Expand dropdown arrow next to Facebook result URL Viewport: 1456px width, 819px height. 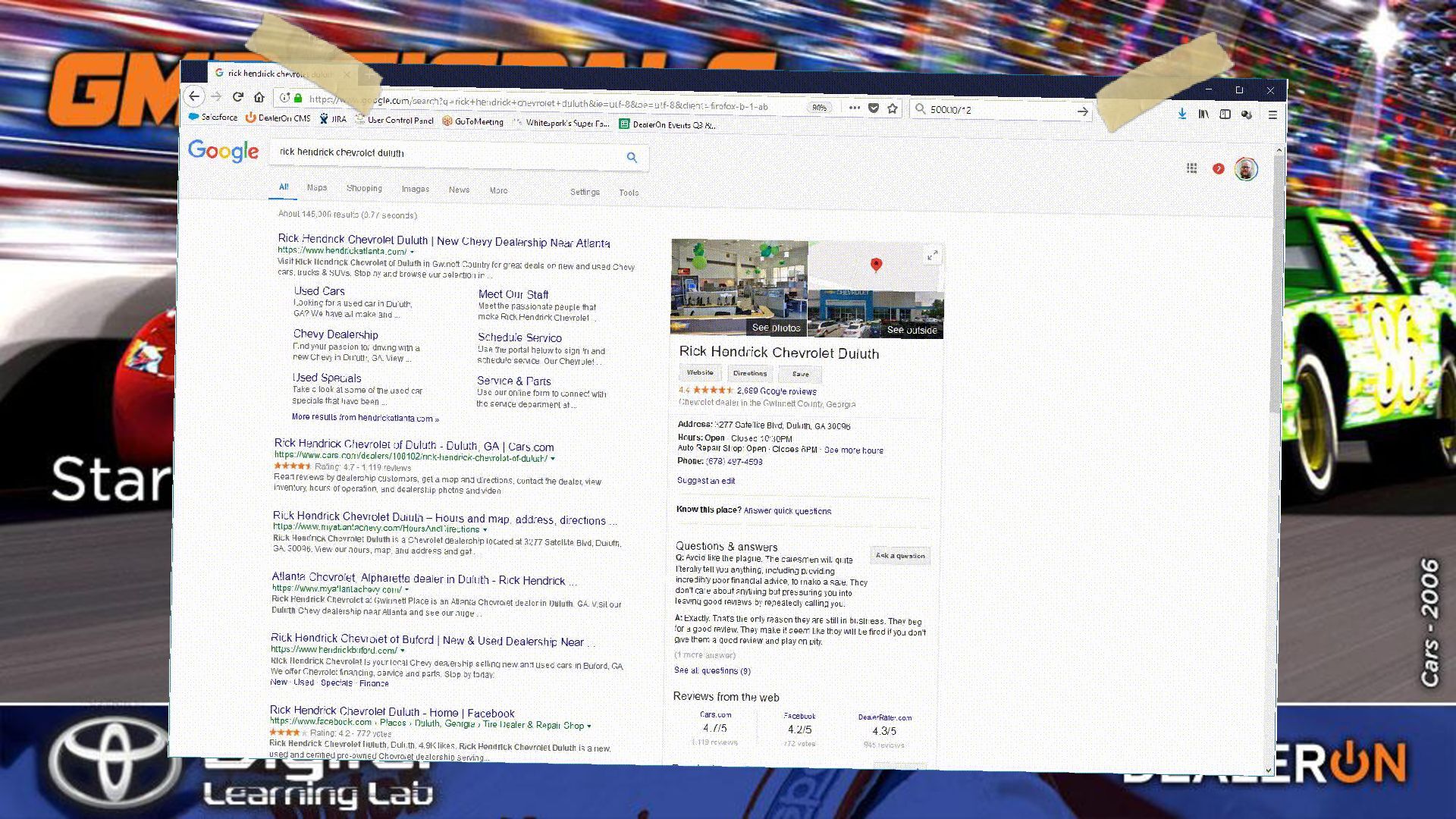click(588, 726)
